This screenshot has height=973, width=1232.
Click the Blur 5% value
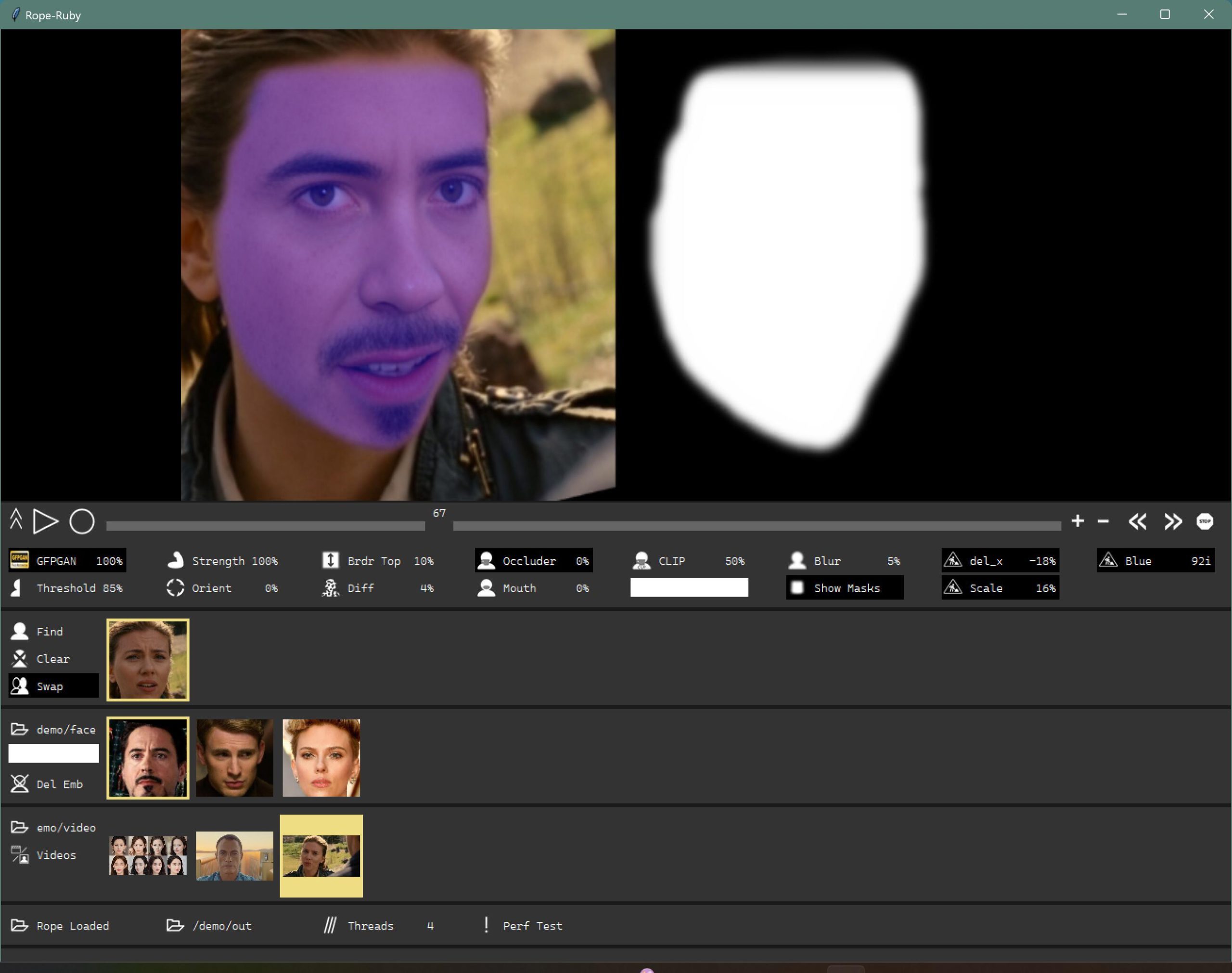[x=893, y=561]
